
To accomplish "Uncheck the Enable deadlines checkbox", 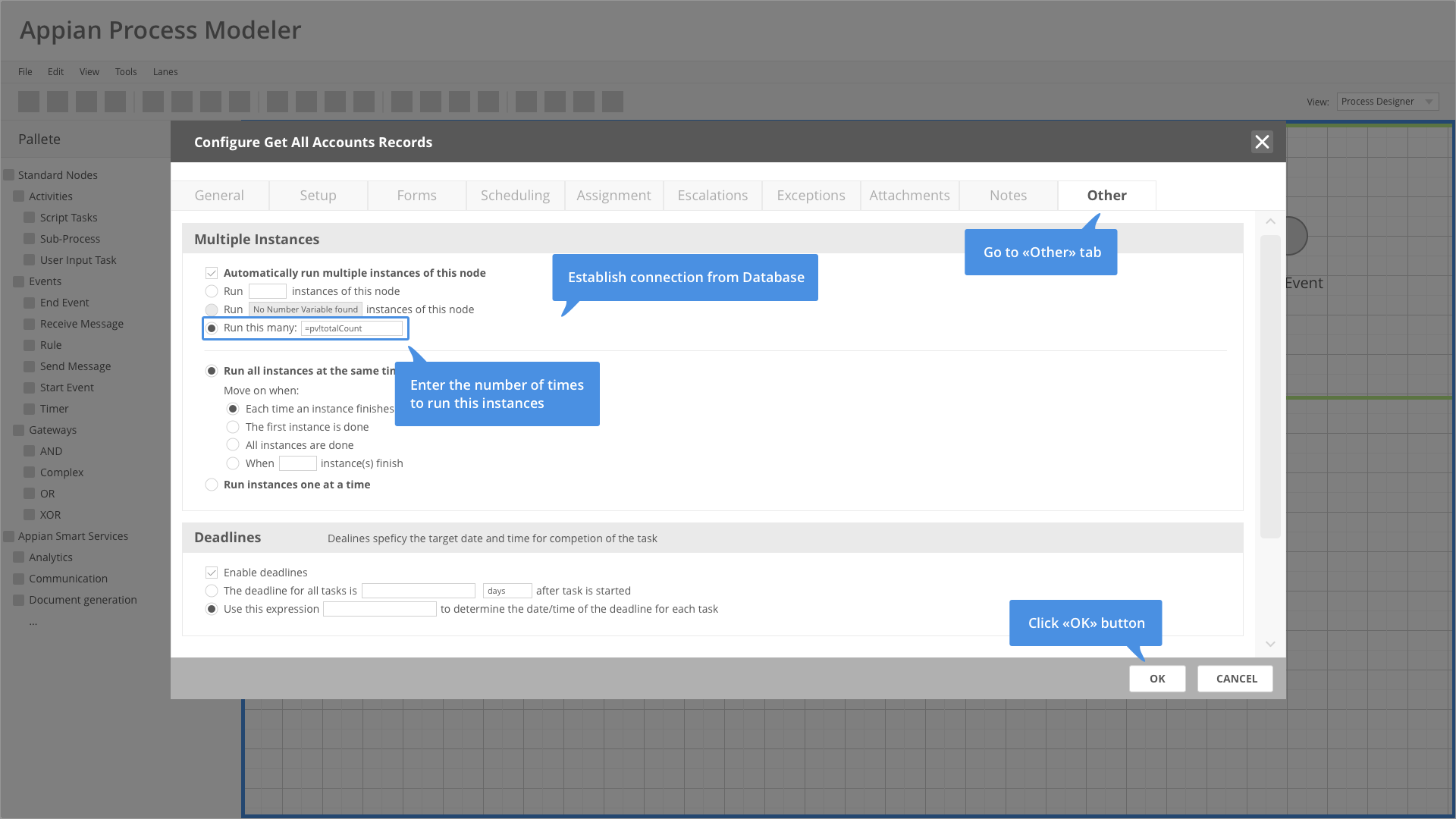I will coord(212,573).
